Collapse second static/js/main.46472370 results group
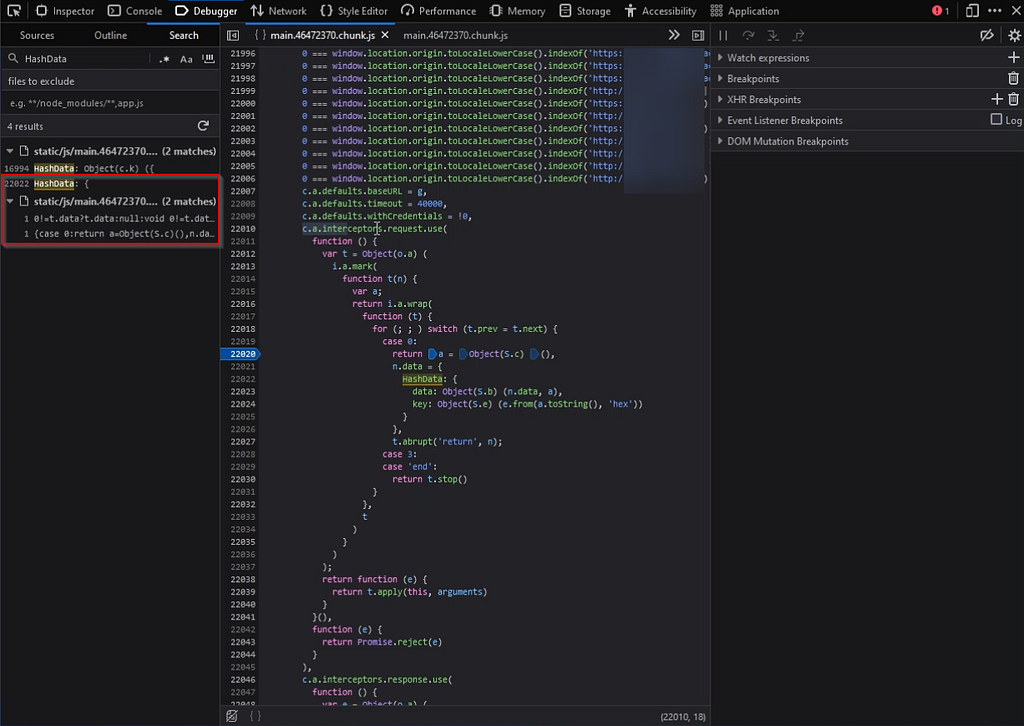The image size is (1024, 726). point(10,201)
